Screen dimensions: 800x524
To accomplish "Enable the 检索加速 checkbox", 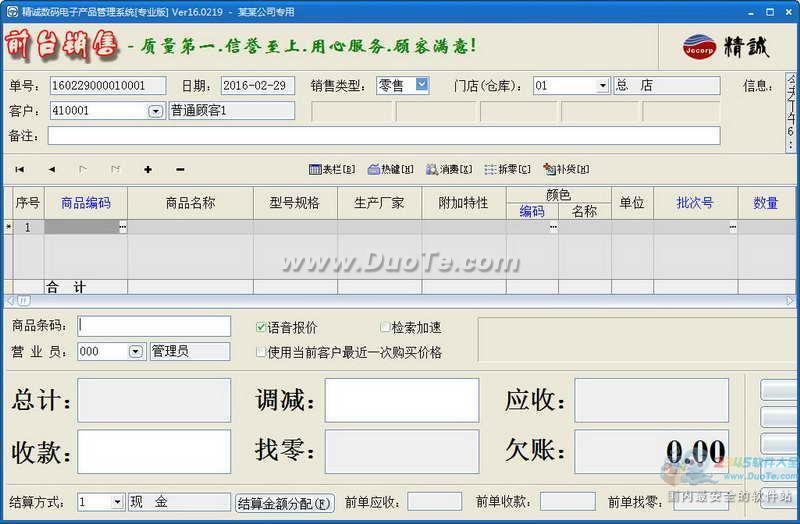I will tap(386, 327).
